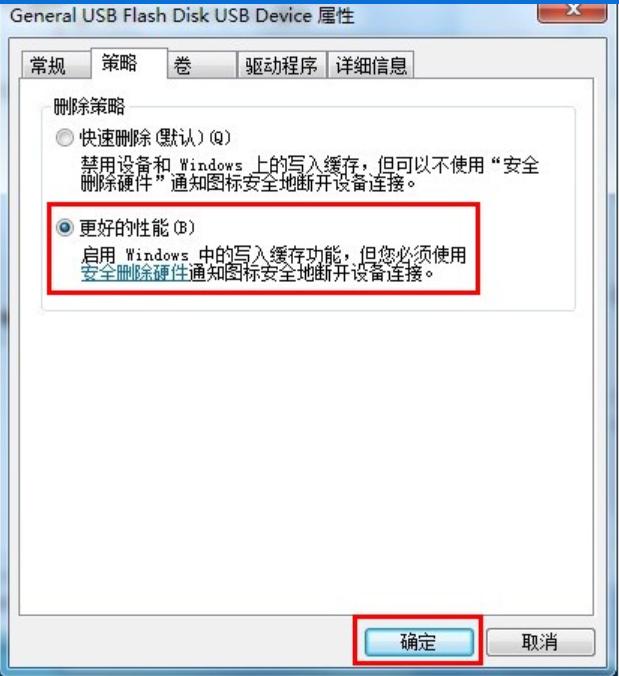This screenshot has width=619, height=676.
Task: Click the 快速删除(默认)(Q) label text
Action: click(155, 138)
